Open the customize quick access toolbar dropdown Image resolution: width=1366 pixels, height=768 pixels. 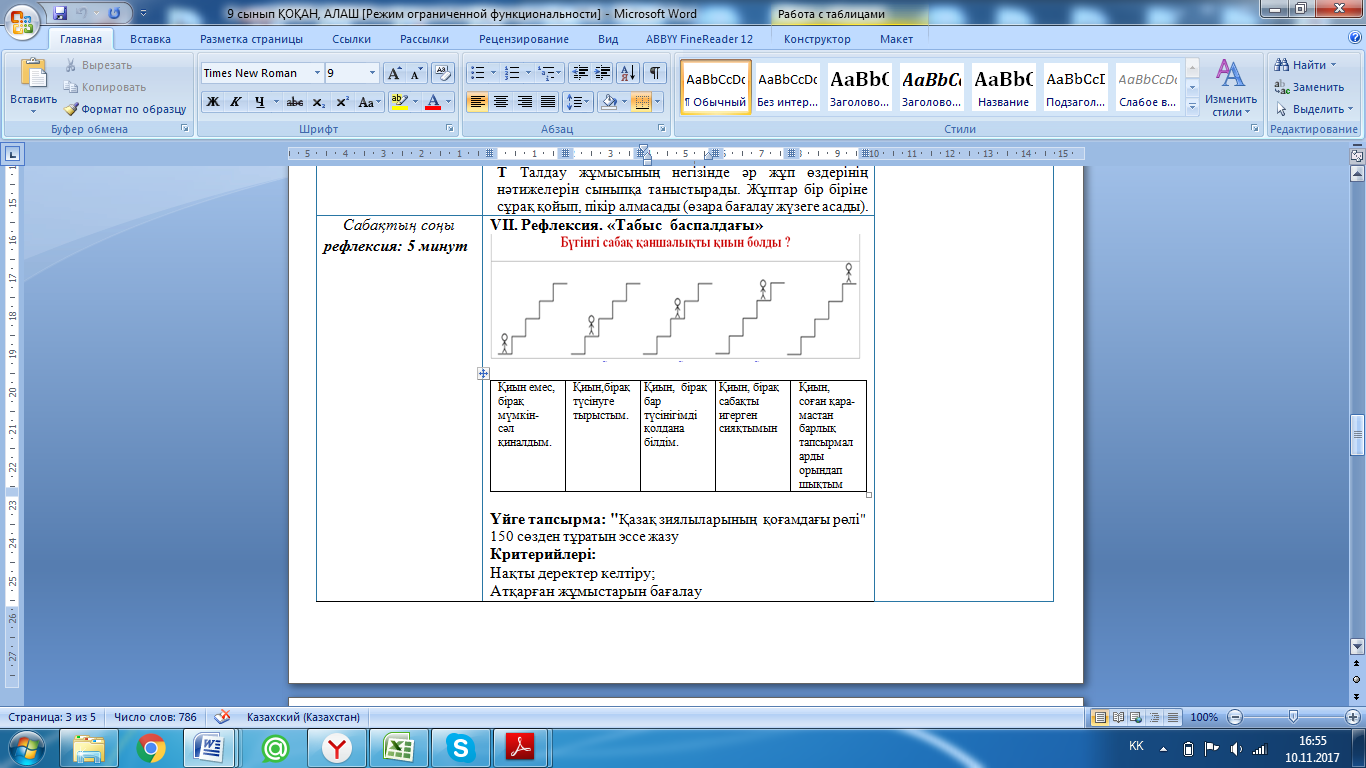[141, 14]
